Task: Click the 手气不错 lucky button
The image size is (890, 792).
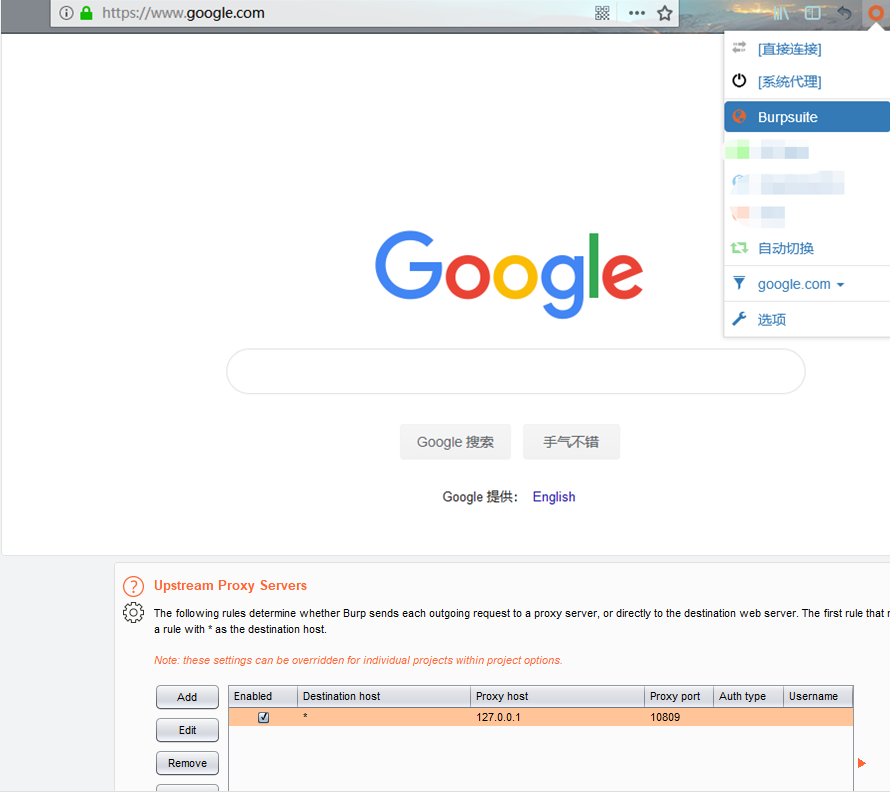Action: coord(571,442)
